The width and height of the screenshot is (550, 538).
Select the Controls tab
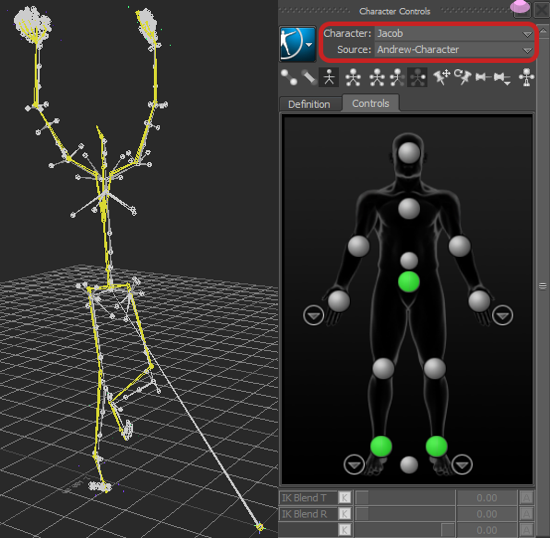(x=370, y=103)
